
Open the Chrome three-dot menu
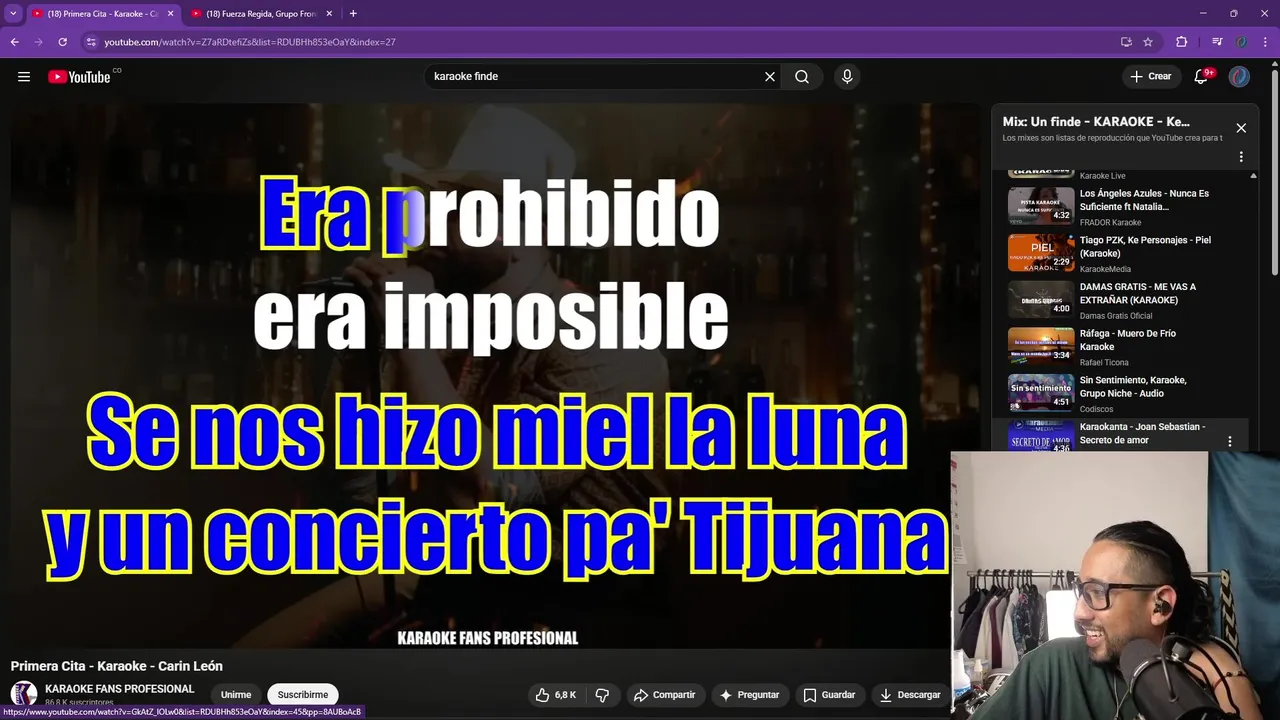[x=1265, y=42]
